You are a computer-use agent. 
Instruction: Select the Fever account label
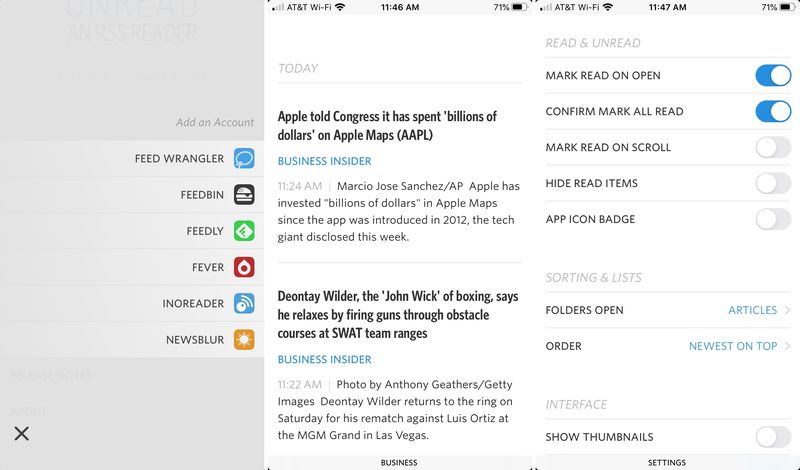[x=208, y=267]
